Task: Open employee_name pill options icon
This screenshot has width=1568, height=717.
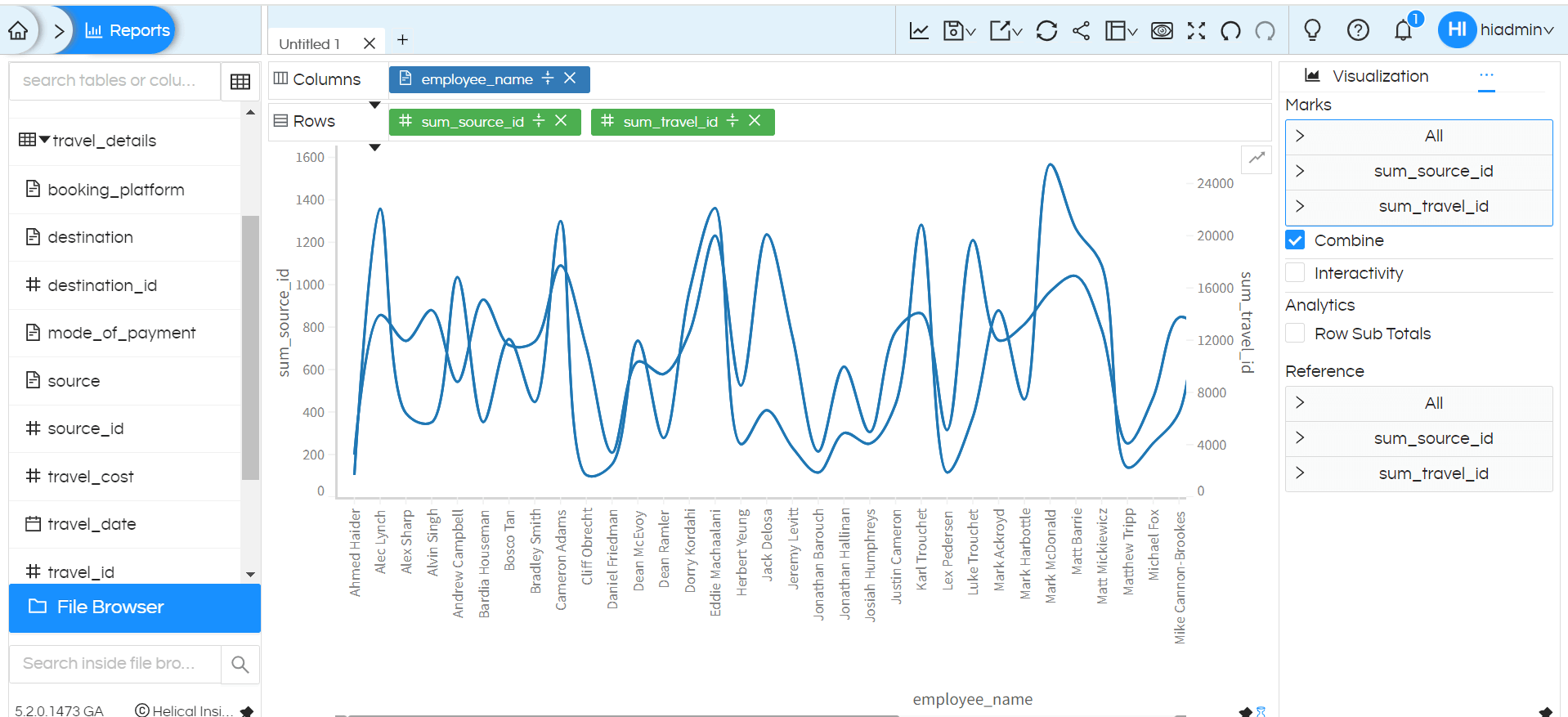Action: 548,78
